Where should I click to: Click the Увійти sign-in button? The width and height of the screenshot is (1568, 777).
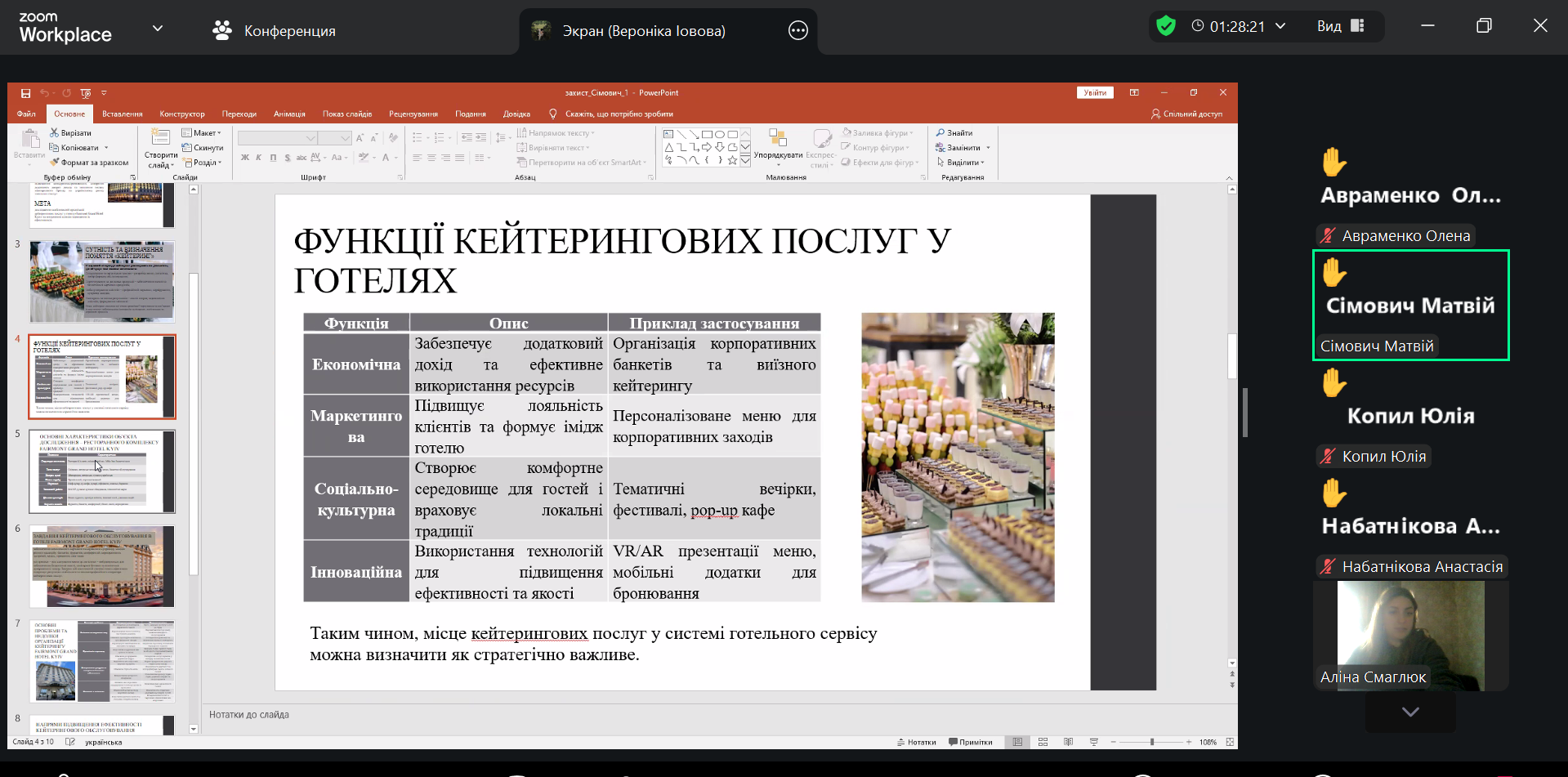click(1094, 93)
